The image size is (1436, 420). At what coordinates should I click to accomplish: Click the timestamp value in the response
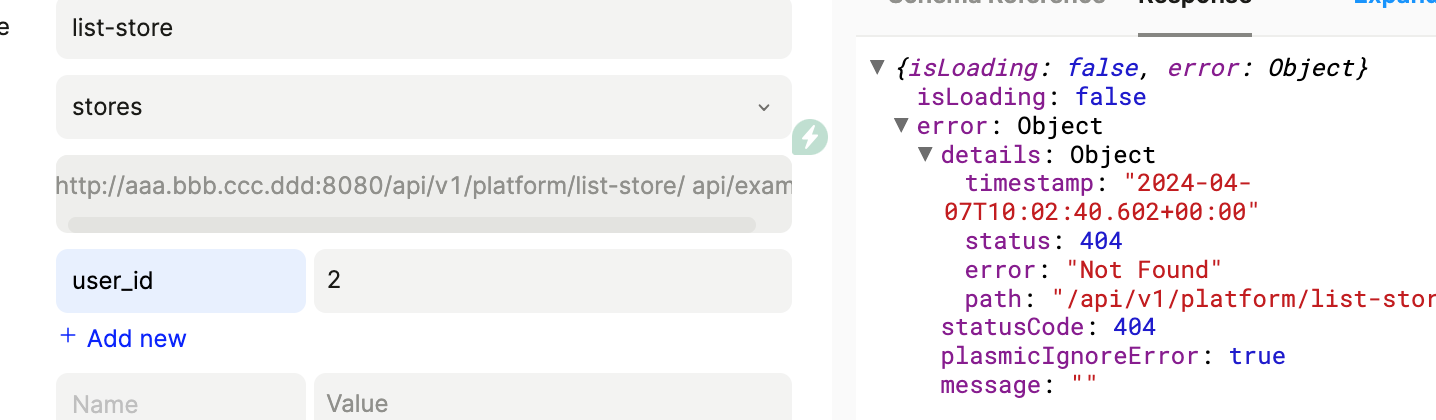[x=1100, y=198]
